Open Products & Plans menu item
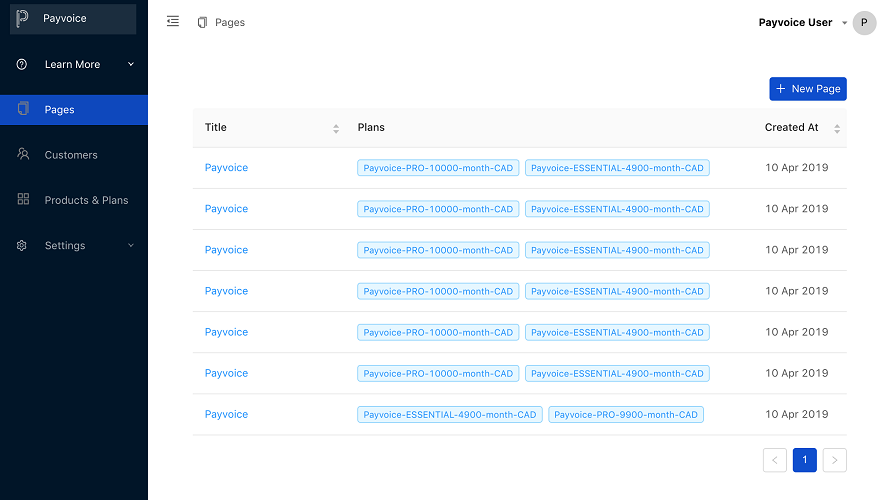The height and width of the screenshot is (500, 890). click(74, 200)
